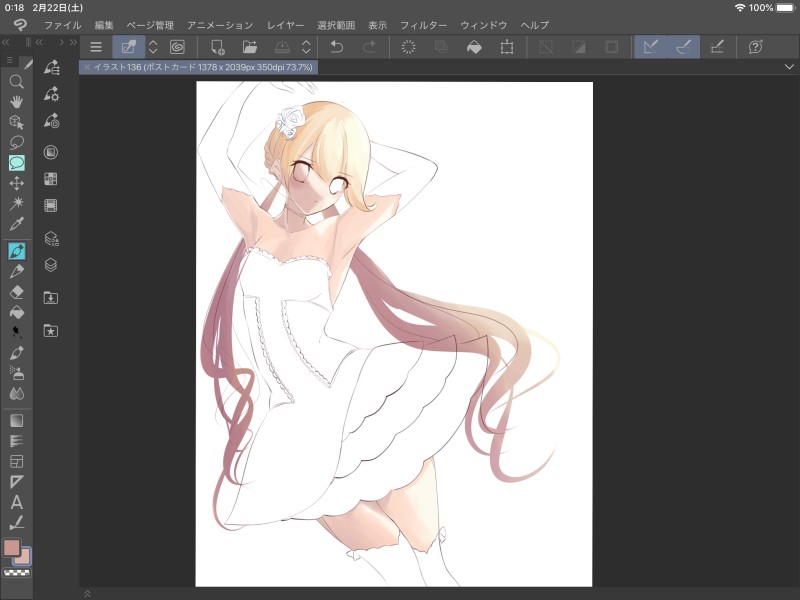The height and width of the screenshot is (600, 800).
Task: Open stepper next to Clip Studio button
Action: coord(153,47)
